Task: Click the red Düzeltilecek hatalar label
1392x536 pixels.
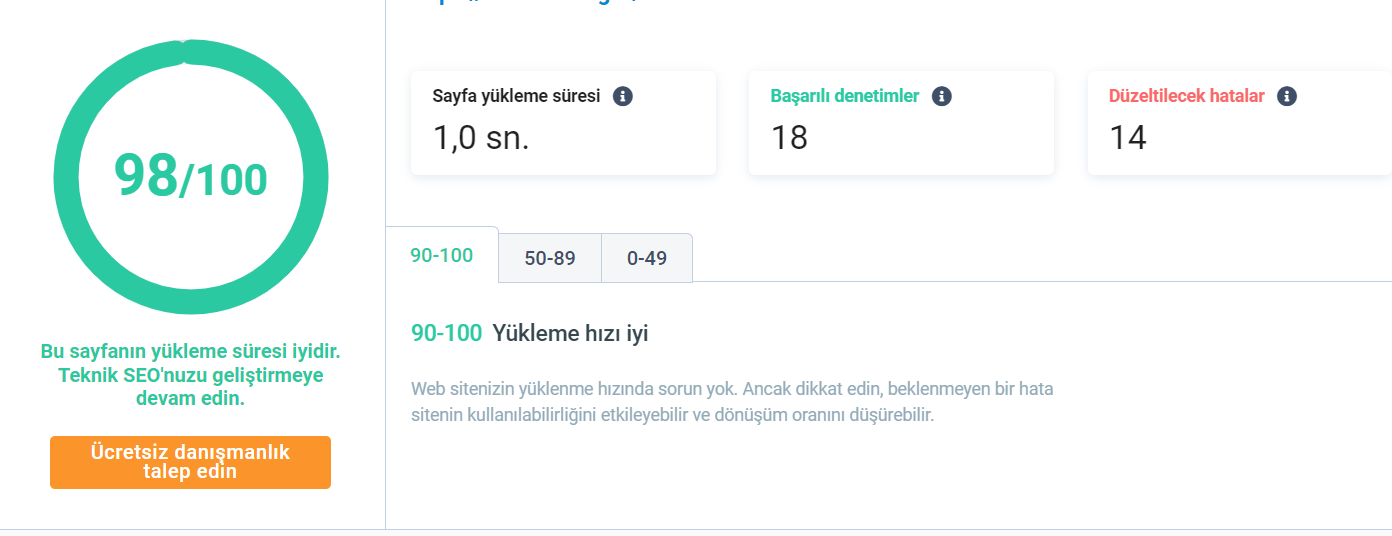Action: (x=1187, y=97)
